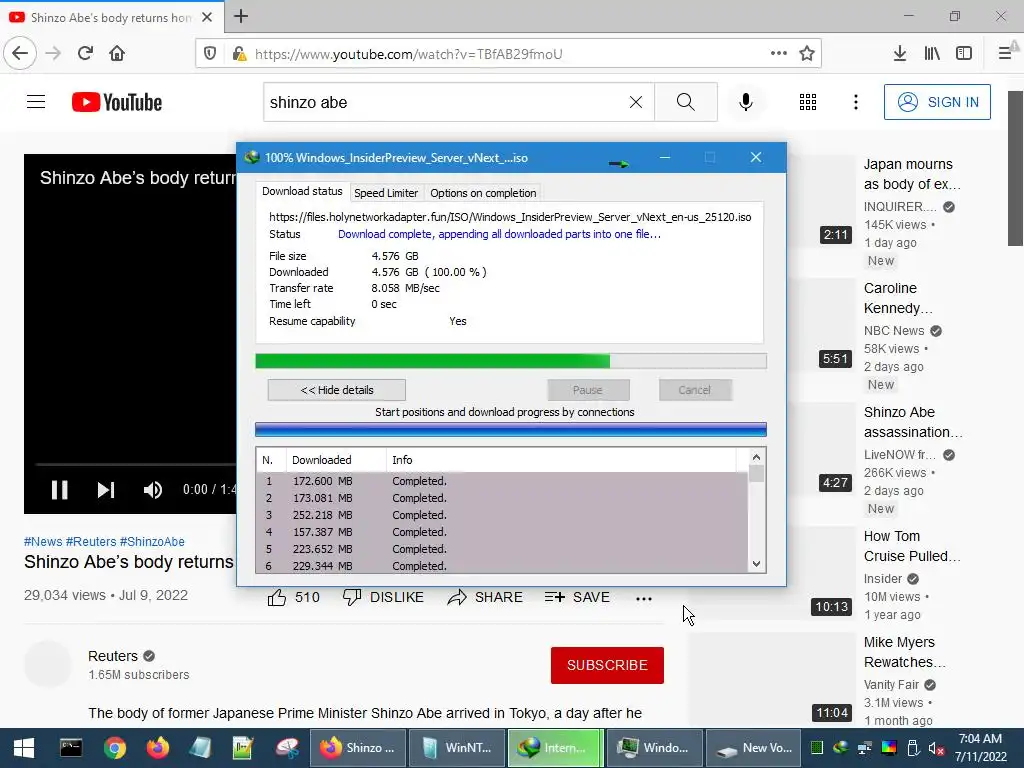Click Hide details button
The height and width of the screenshot is (768, 1024).
click(336, 390)
